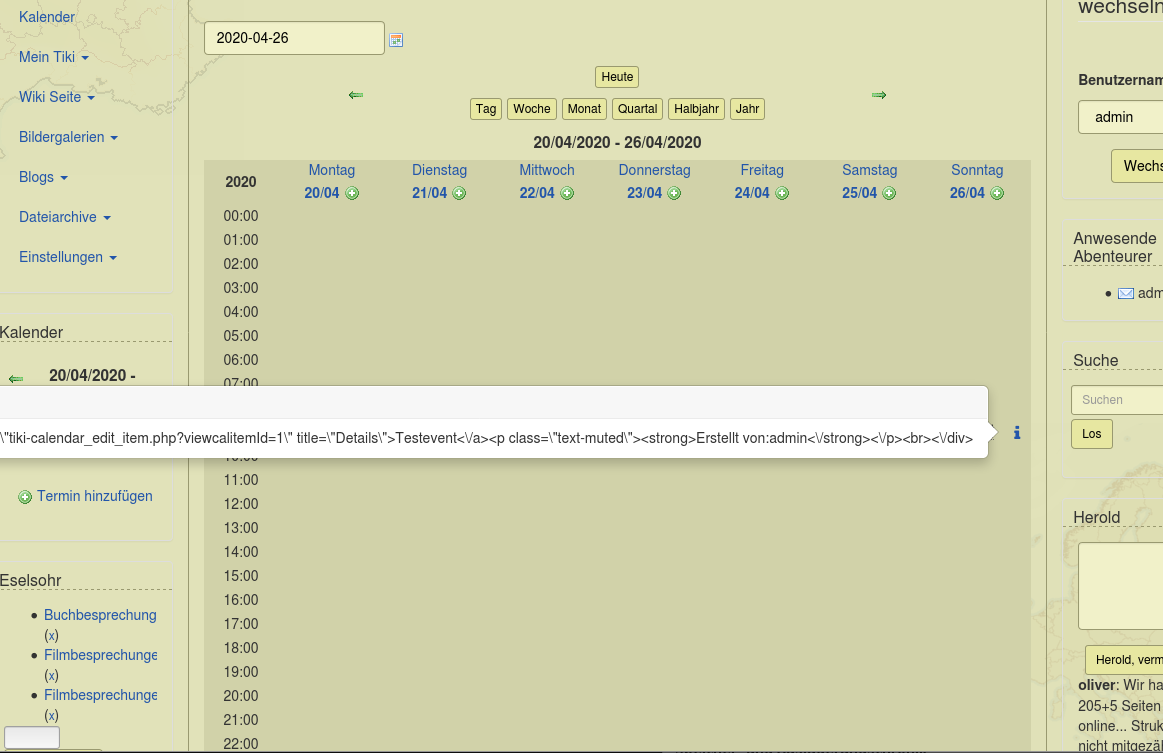This screenshot has height=753, width=1163.
Task: Expand the Bildergalerien menu
Action: click(68, 137)
